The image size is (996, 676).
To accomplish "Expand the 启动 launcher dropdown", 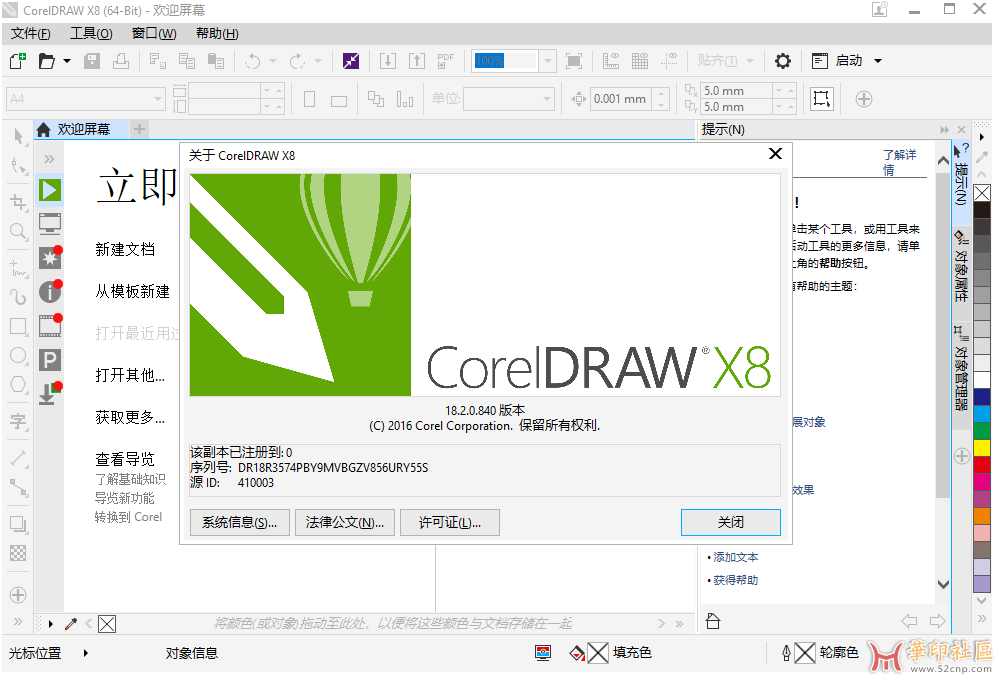I will tap(878, 61).
